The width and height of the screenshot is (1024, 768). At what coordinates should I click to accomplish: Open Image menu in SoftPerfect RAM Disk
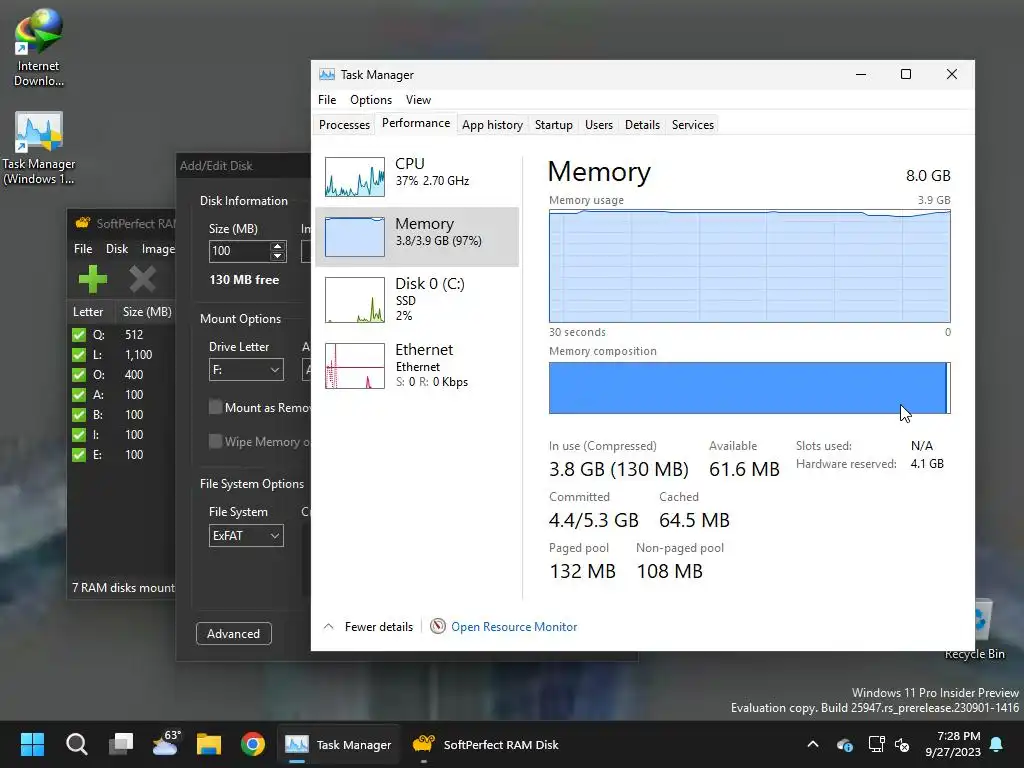(x=158, y=249)
